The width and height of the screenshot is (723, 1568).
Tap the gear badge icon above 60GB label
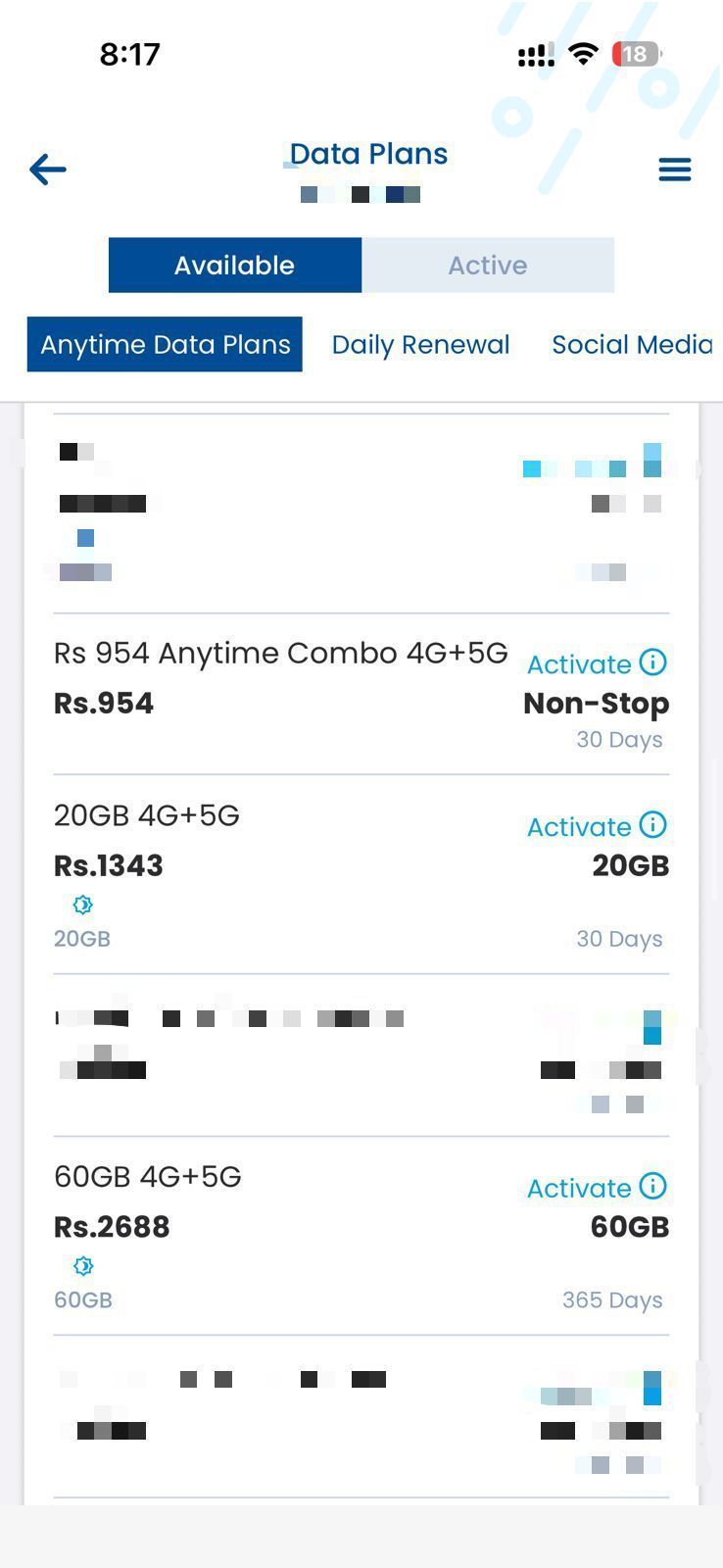coord(83,1266)
